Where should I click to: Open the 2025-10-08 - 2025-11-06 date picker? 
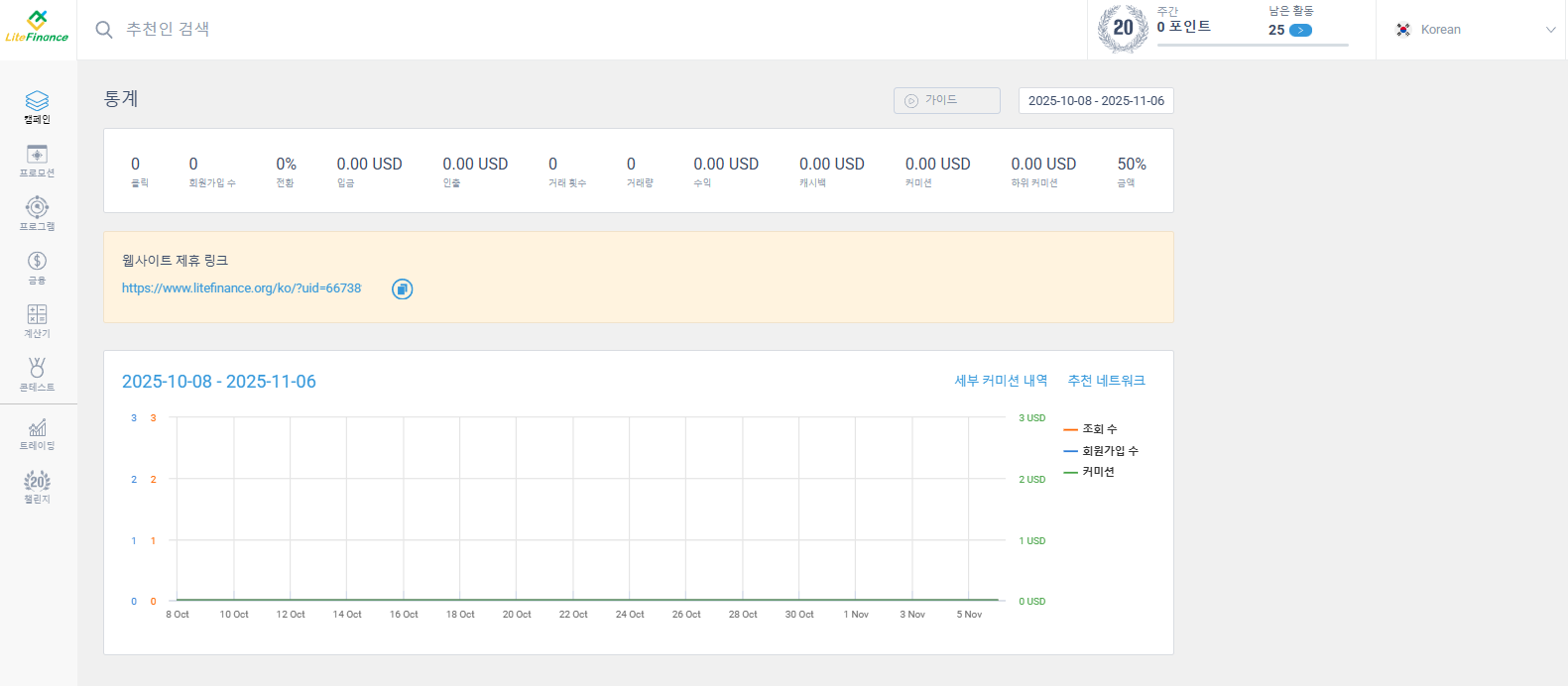(1096, 101)
